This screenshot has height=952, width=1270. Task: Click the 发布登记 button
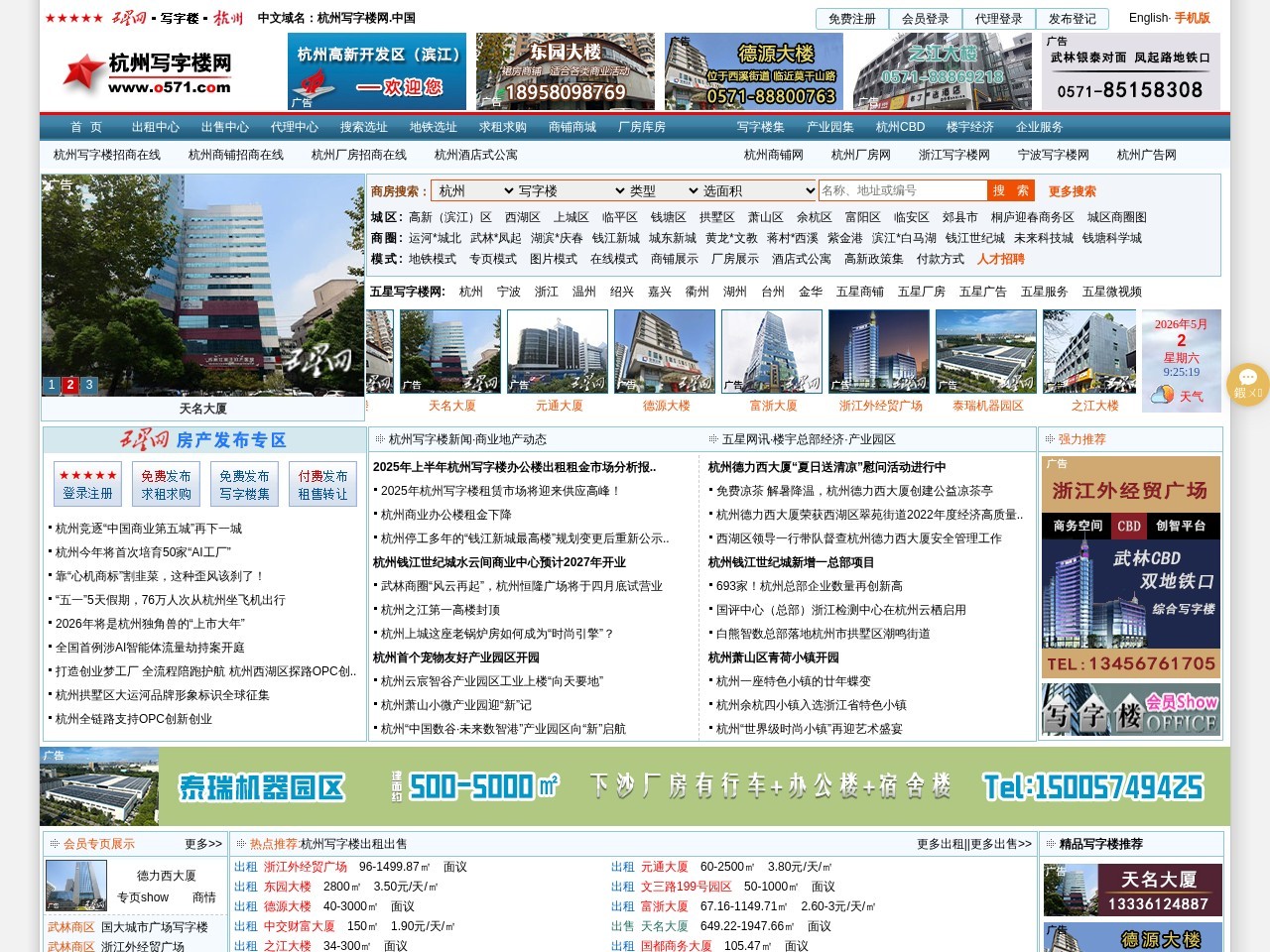pyautogui.click(x=1073, y=19)
